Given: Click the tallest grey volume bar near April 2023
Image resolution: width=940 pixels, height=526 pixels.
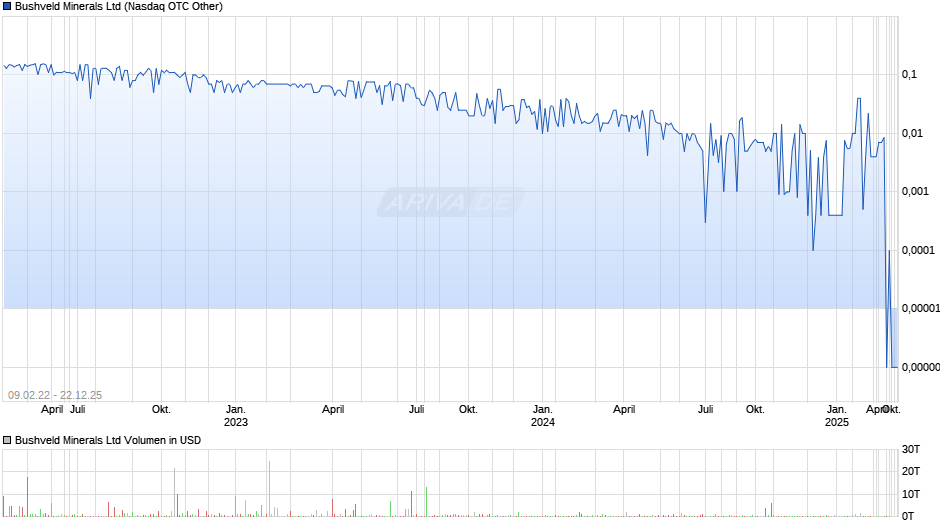Looking at the screenshot, I should coord(270,489).
